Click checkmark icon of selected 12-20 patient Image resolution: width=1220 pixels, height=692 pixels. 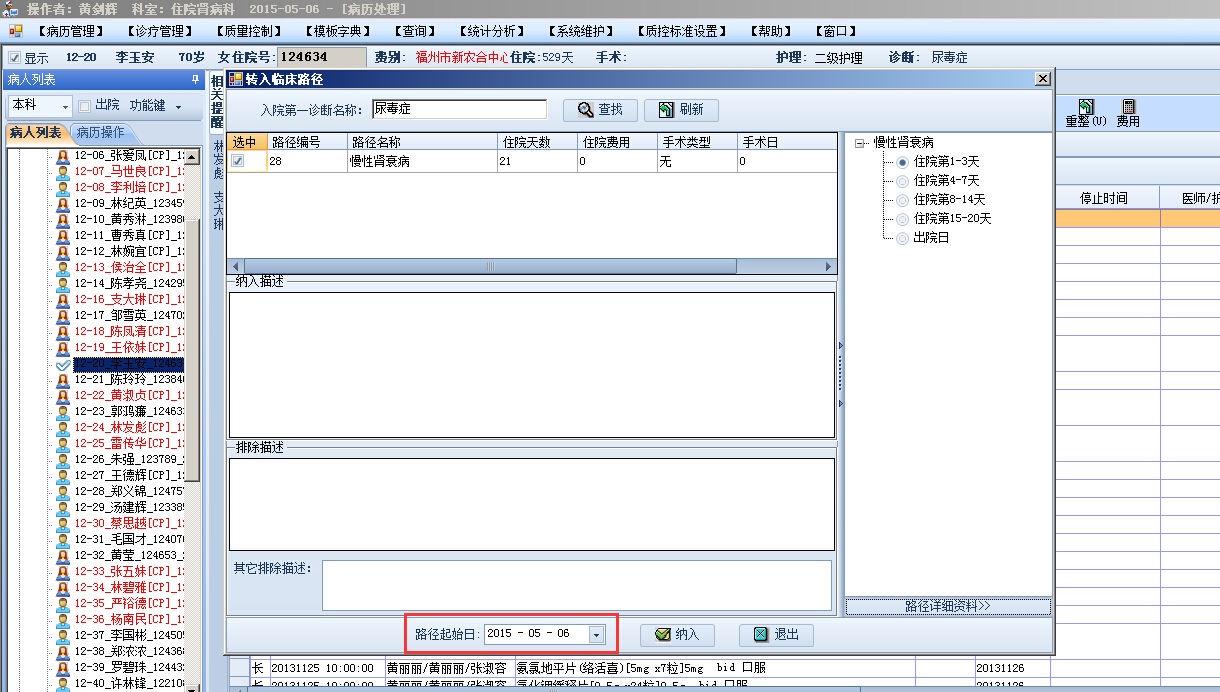(x=63, y=364)
